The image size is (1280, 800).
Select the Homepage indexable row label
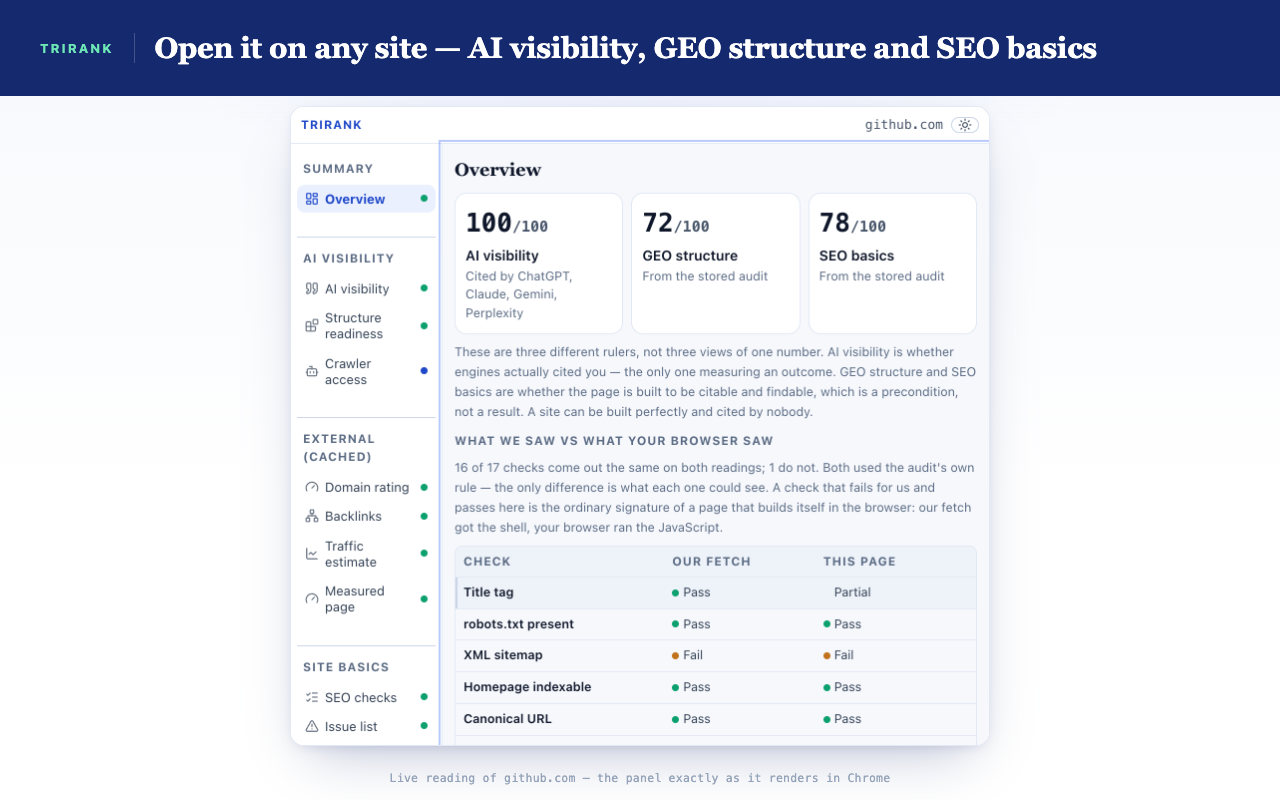527,687
